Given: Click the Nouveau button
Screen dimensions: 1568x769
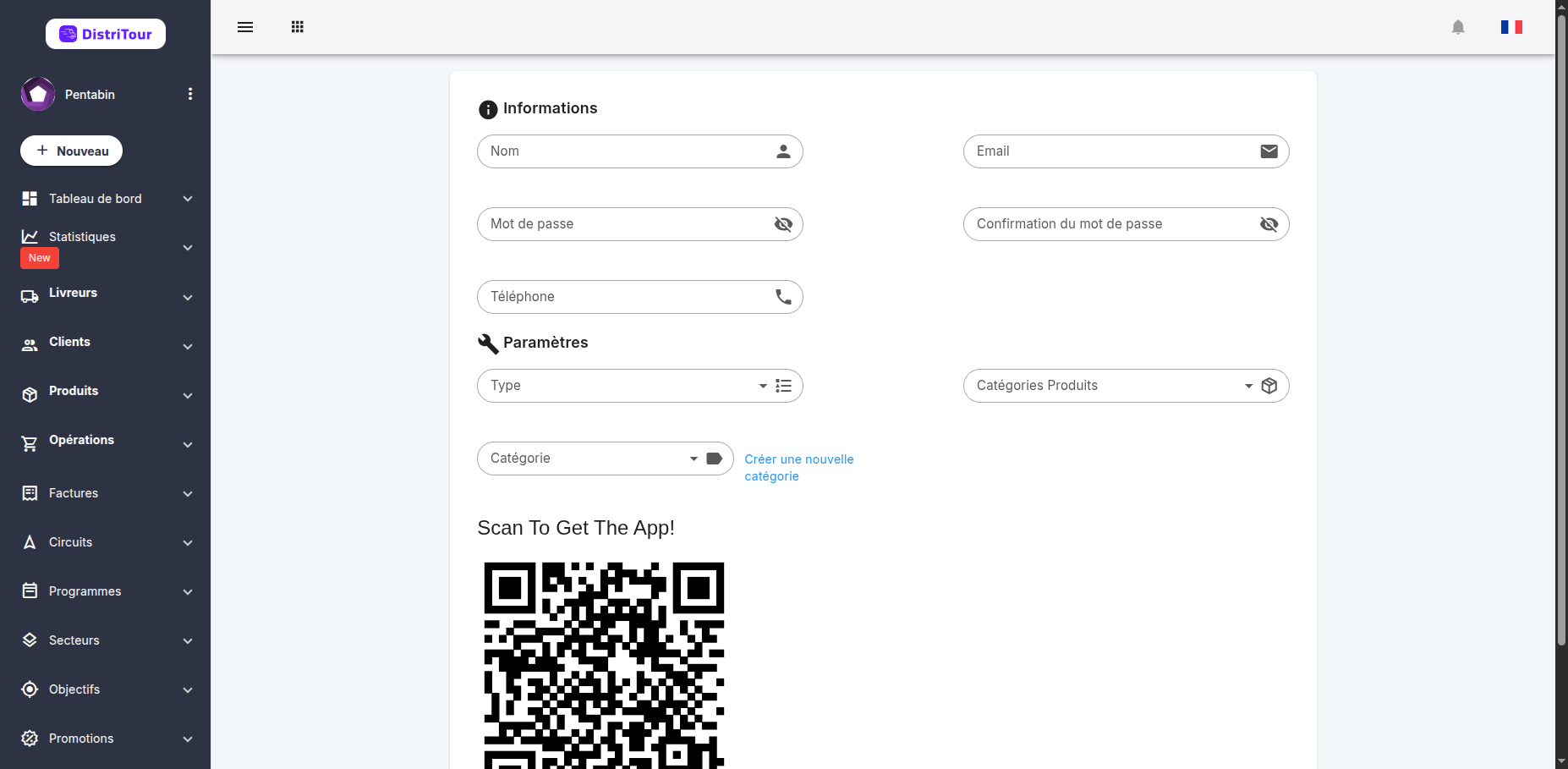Looking at the screenshot, I should tap(71, 151).
